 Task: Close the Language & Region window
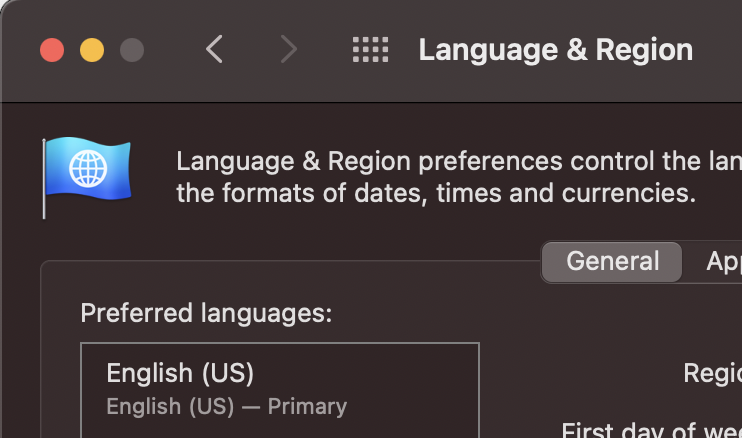pos(52,50)
